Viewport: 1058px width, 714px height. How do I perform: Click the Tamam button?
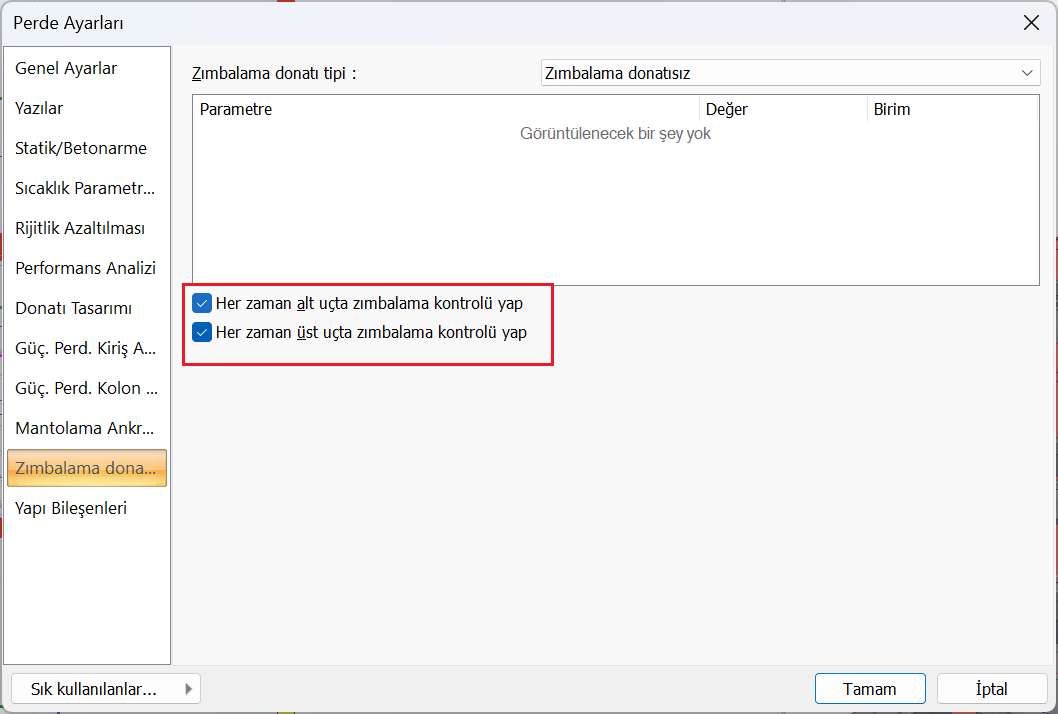coord(869,689)
